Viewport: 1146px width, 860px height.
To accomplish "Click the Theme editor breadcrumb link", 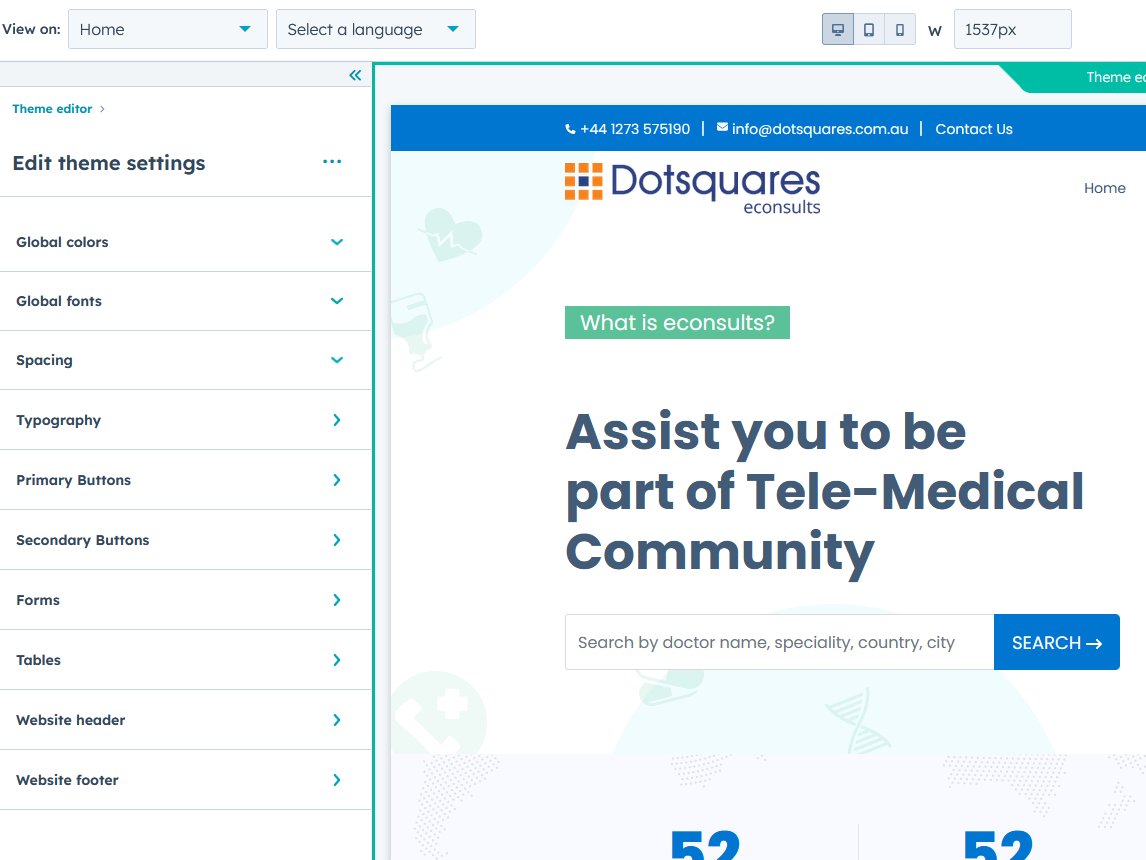I will pyautogui.click(x=52, y=109).
